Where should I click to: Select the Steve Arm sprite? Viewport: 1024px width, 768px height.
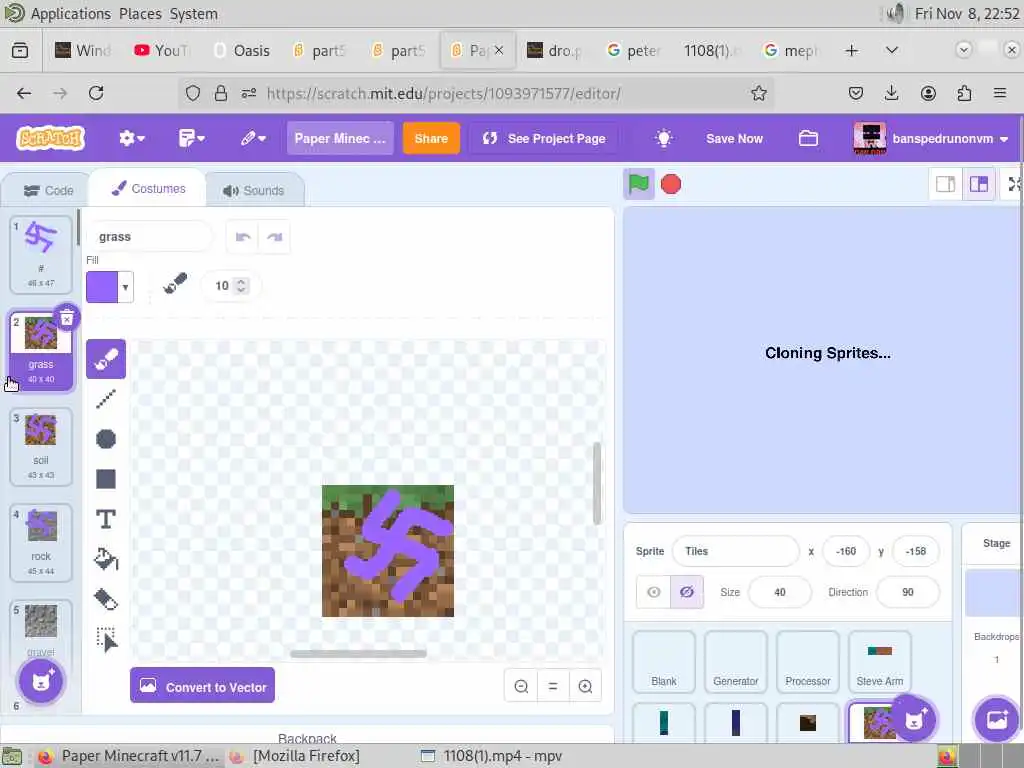(879, 662)
